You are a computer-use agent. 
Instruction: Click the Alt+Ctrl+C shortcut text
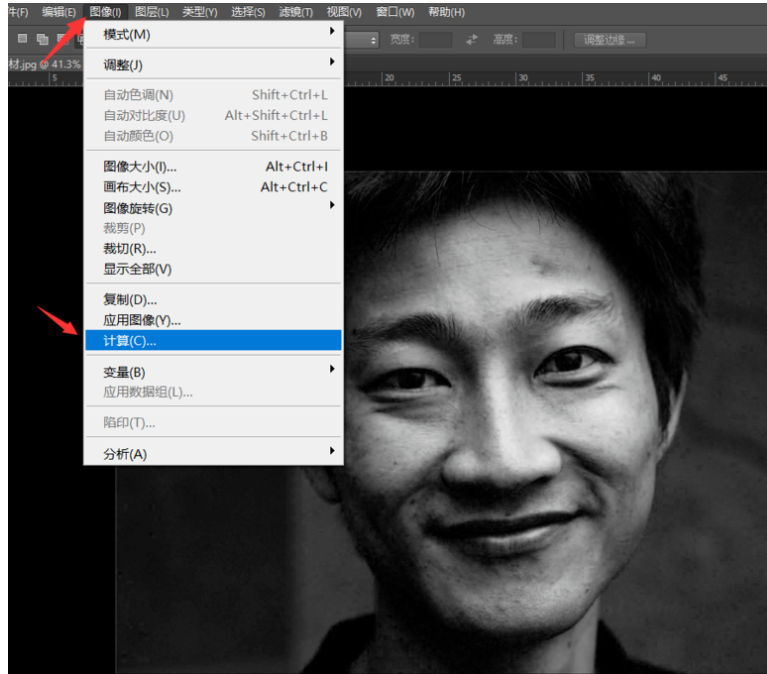(294, 187)
